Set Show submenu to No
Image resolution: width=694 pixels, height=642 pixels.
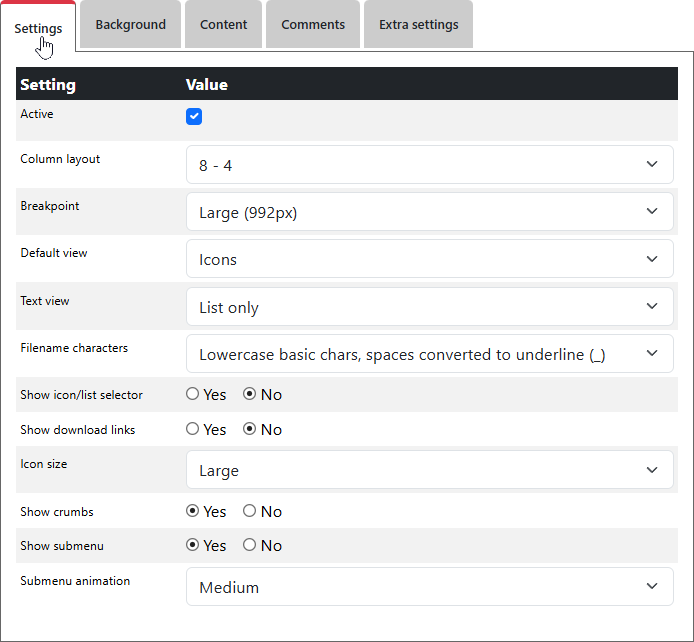click(250, 546)
